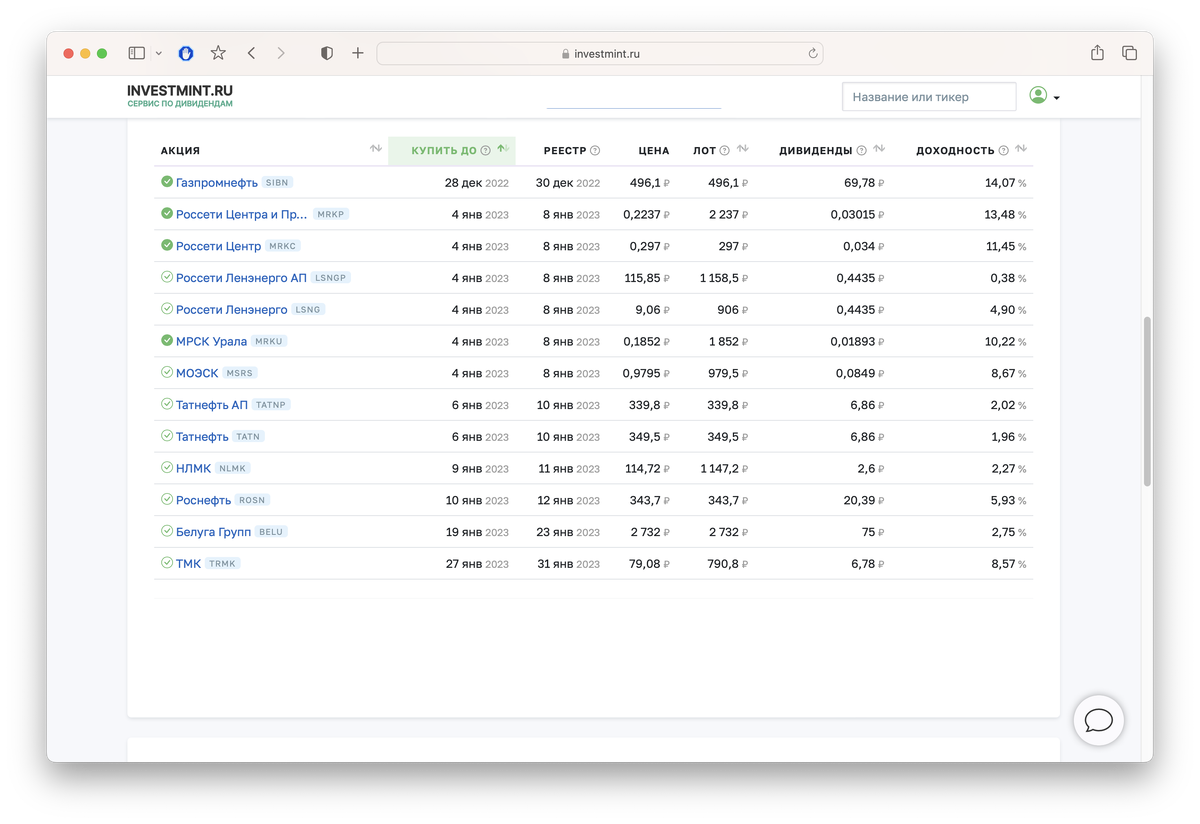This screenshot has height=824, width=1200.
Task: Click the Реестр column header text
Action: tap(565, 151)
